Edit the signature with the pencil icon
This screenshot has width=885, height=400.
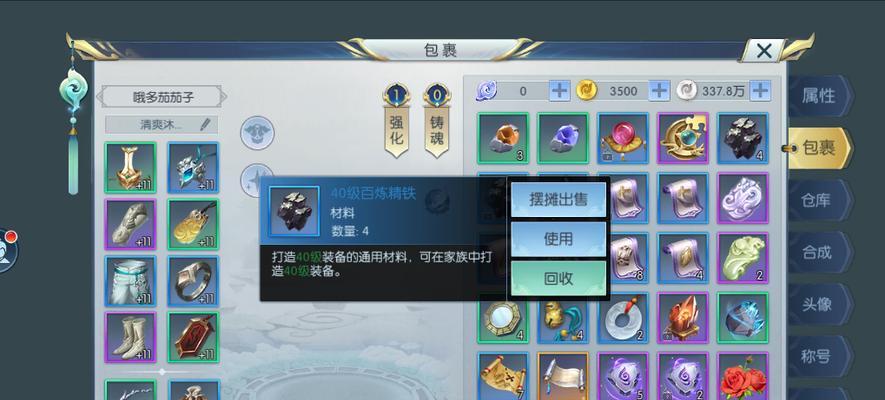206,125
